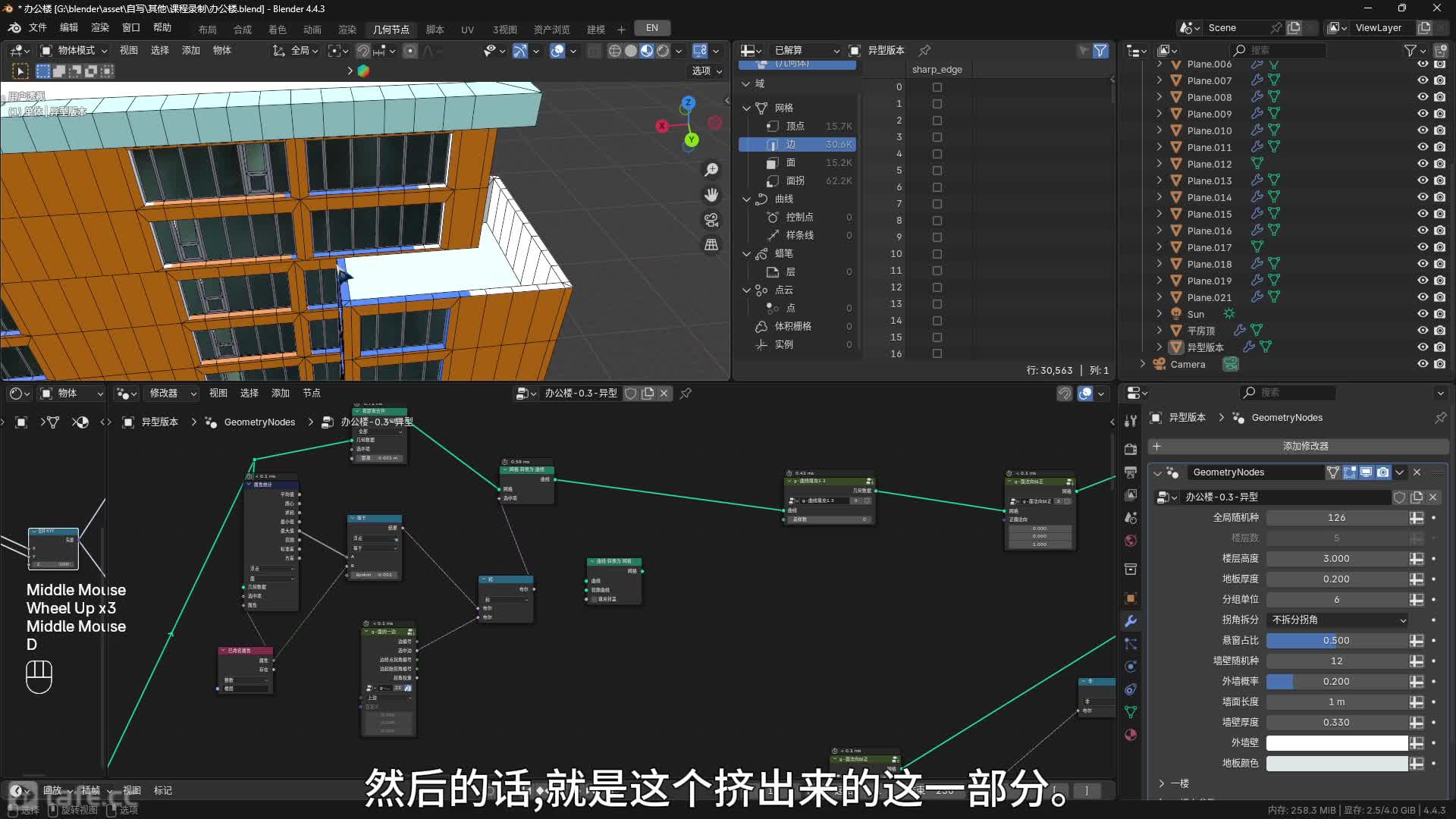Open the 节点 menu in node editor
The width and height of the screenshot is (1456, 819).
[312, 393]
